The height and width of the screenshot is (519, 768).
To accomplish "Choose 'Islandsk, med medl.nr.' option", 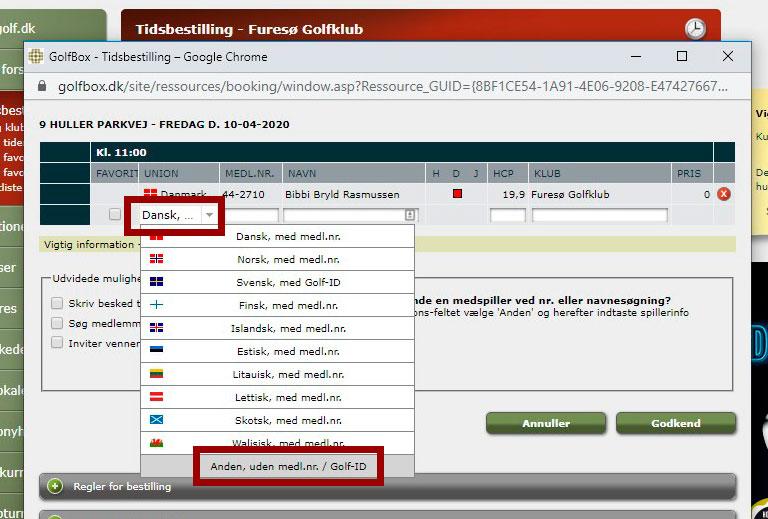I will (x=277, y=328).
